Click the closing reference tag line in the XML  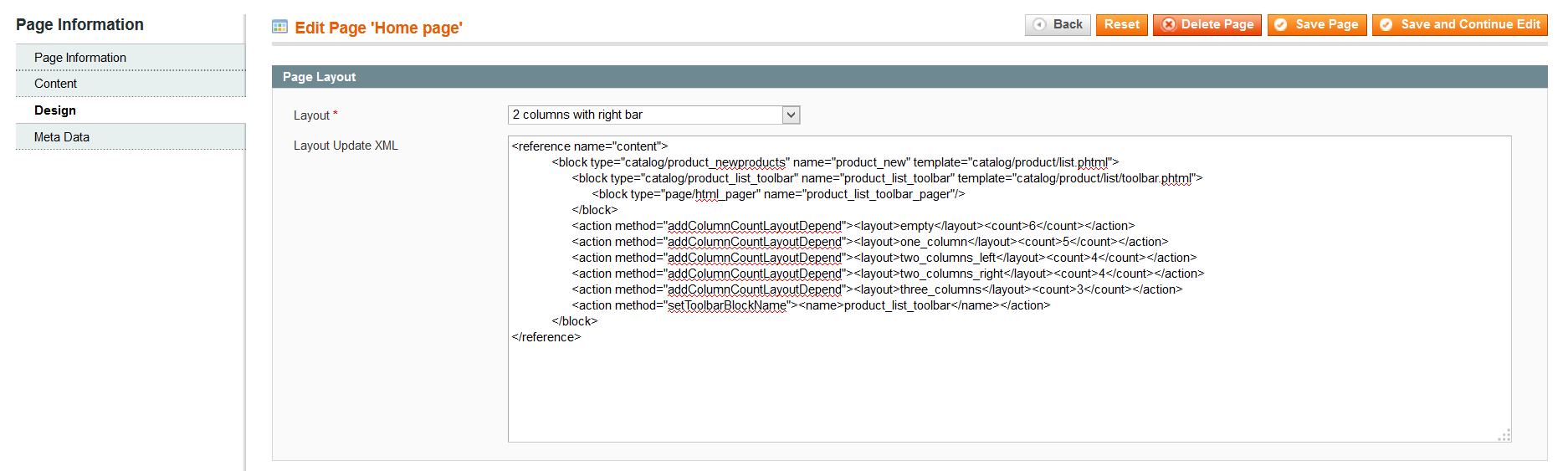tap(546, 337)
